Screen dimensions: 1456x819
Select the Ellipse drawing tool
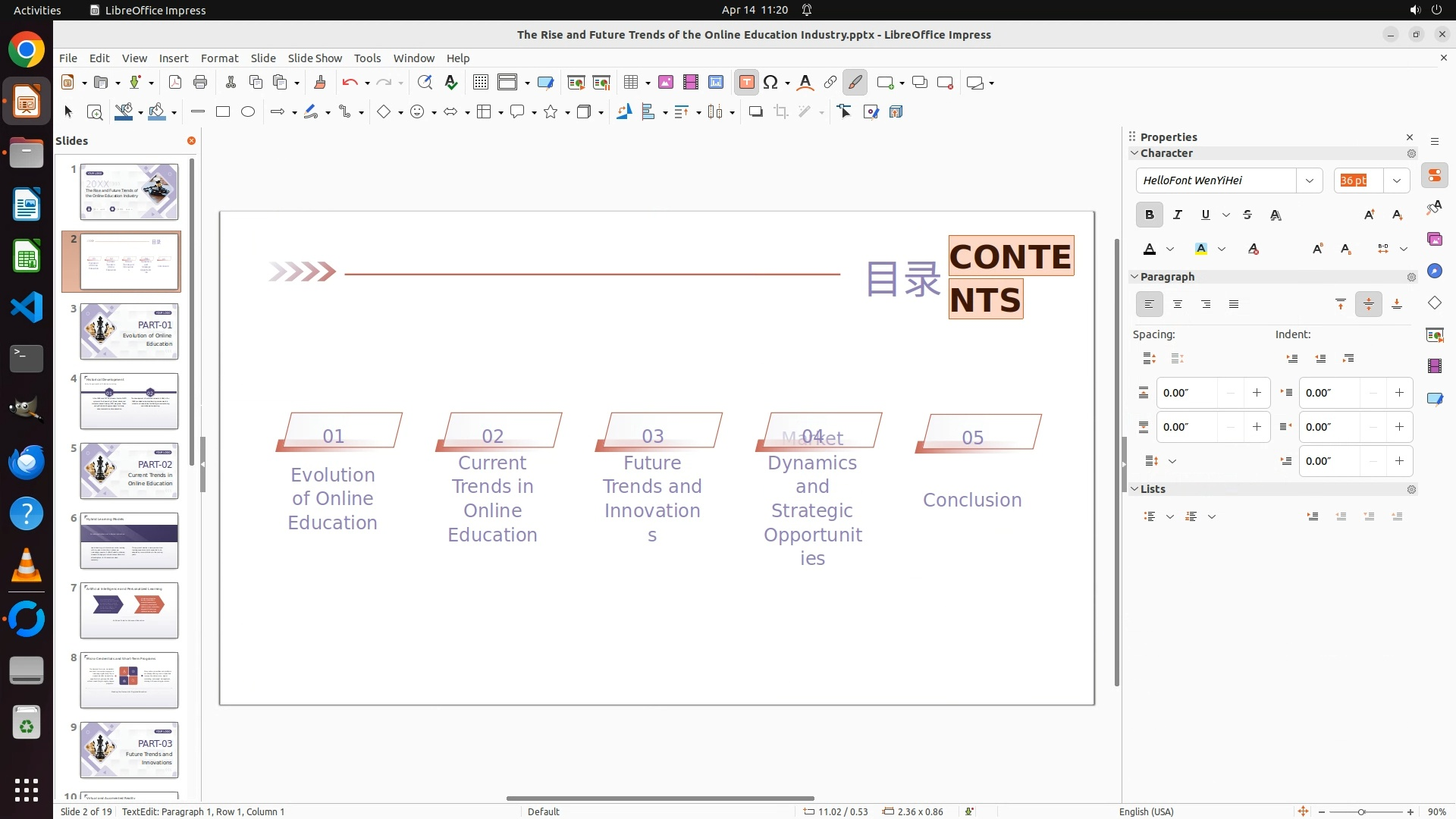248,112
